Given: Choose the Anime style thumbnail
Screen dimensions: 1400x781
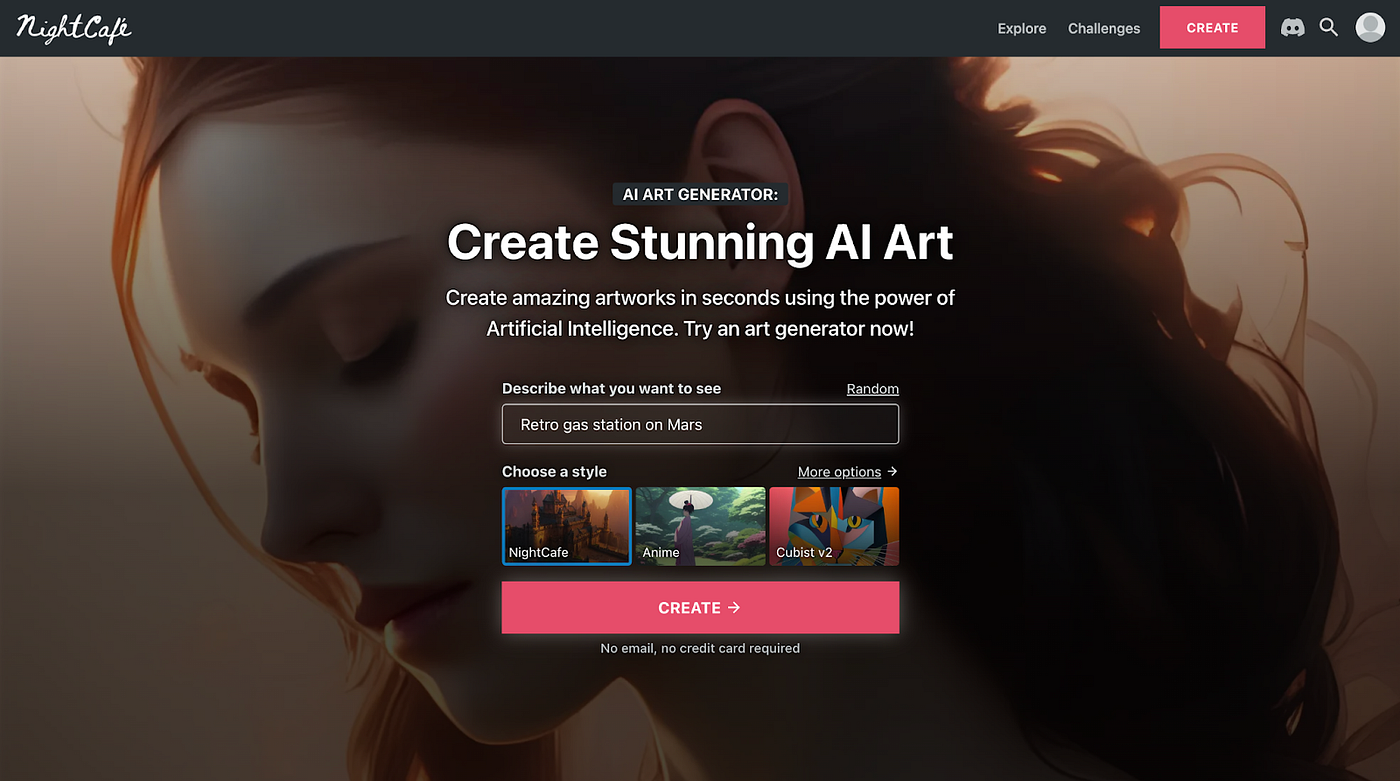Looking at the screenshot, I should (700, 526).
